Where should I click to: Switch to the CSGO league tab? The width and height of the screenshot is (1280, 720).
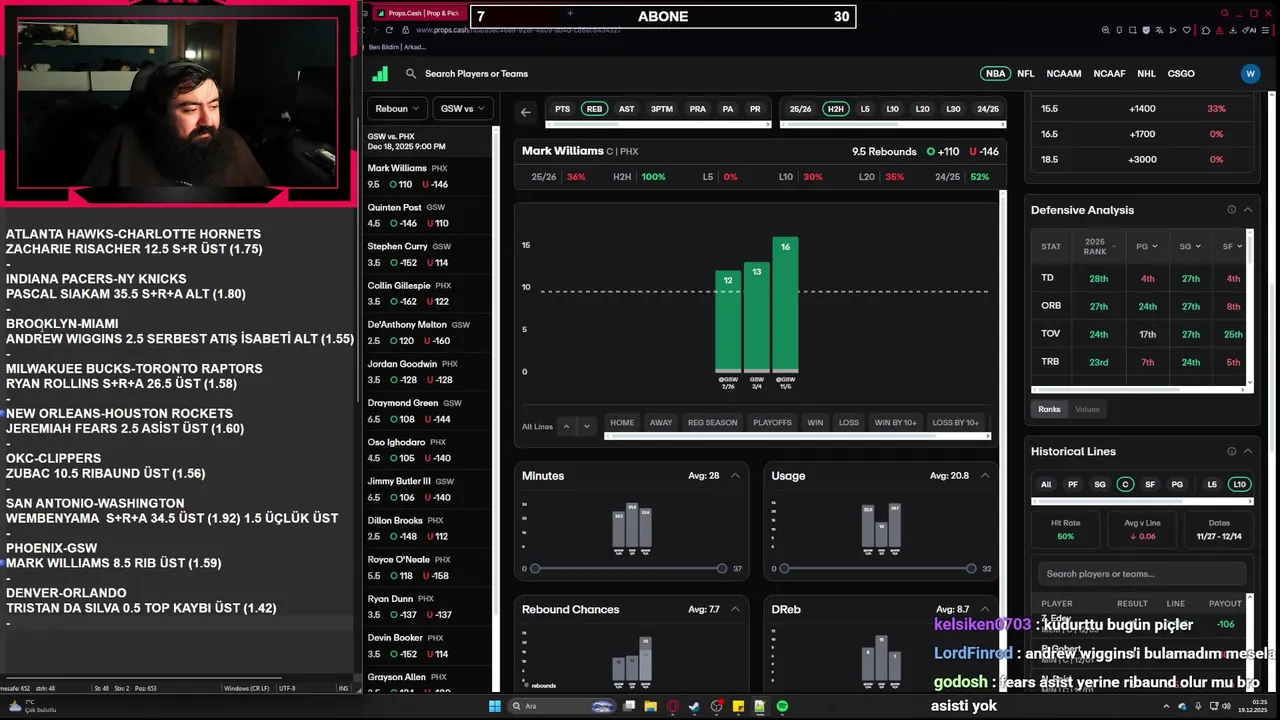pyautogui.click(x=1181, y=73)
